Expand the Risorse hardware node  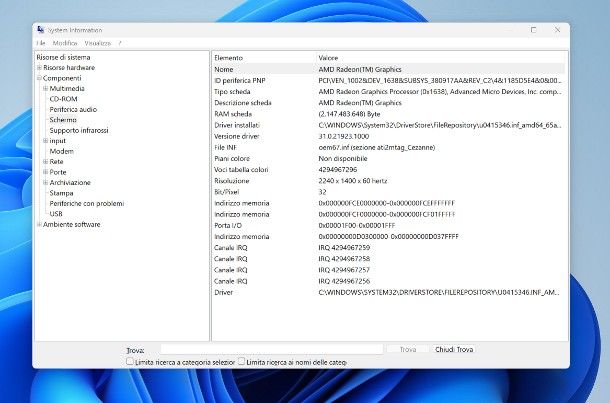tap(39, 68)
